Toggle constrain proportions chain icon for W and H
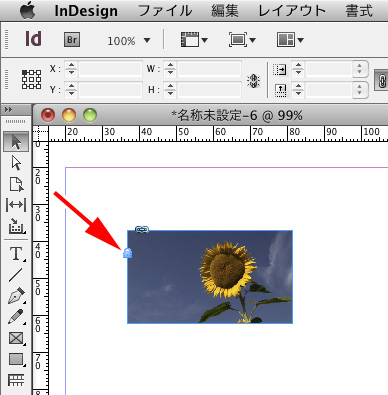This screenshot has width=388, height=395. click(x=253, y=81)
